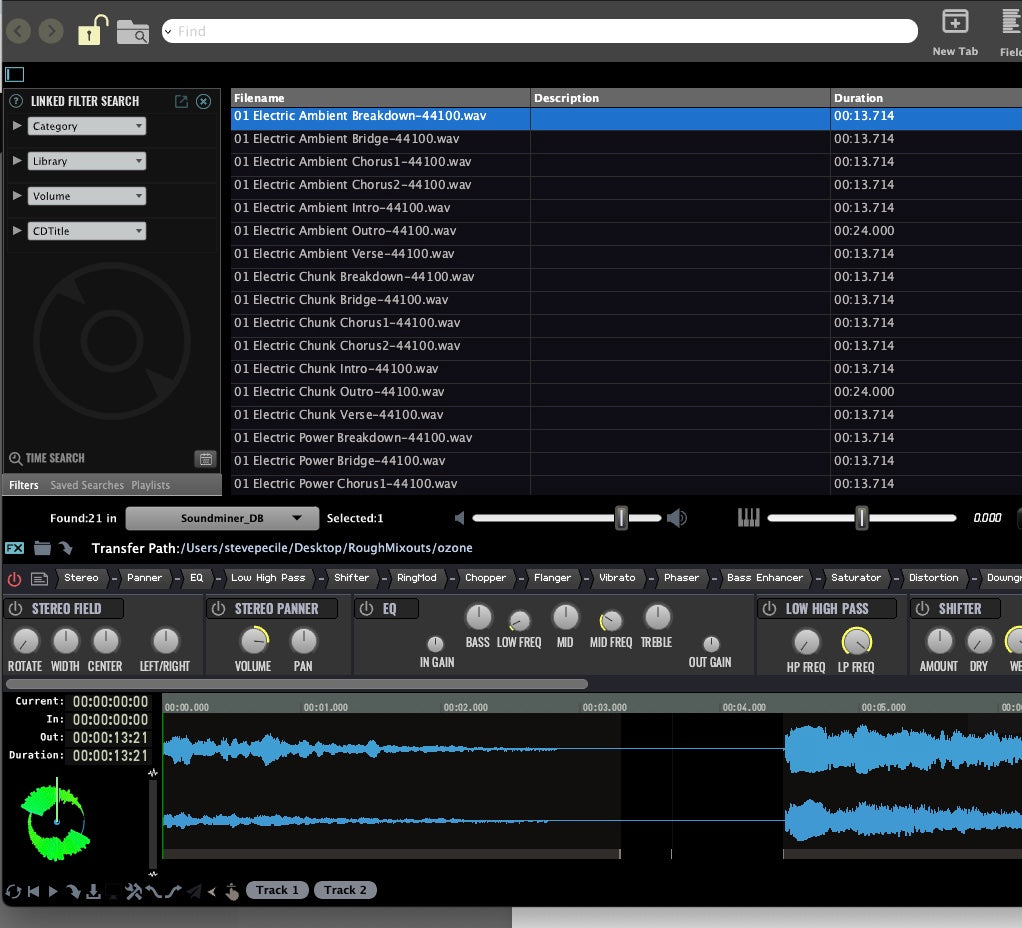Click the FX icon beside Transfer Path
Viewport: 1022px width, 928px height.
point(15,548)
